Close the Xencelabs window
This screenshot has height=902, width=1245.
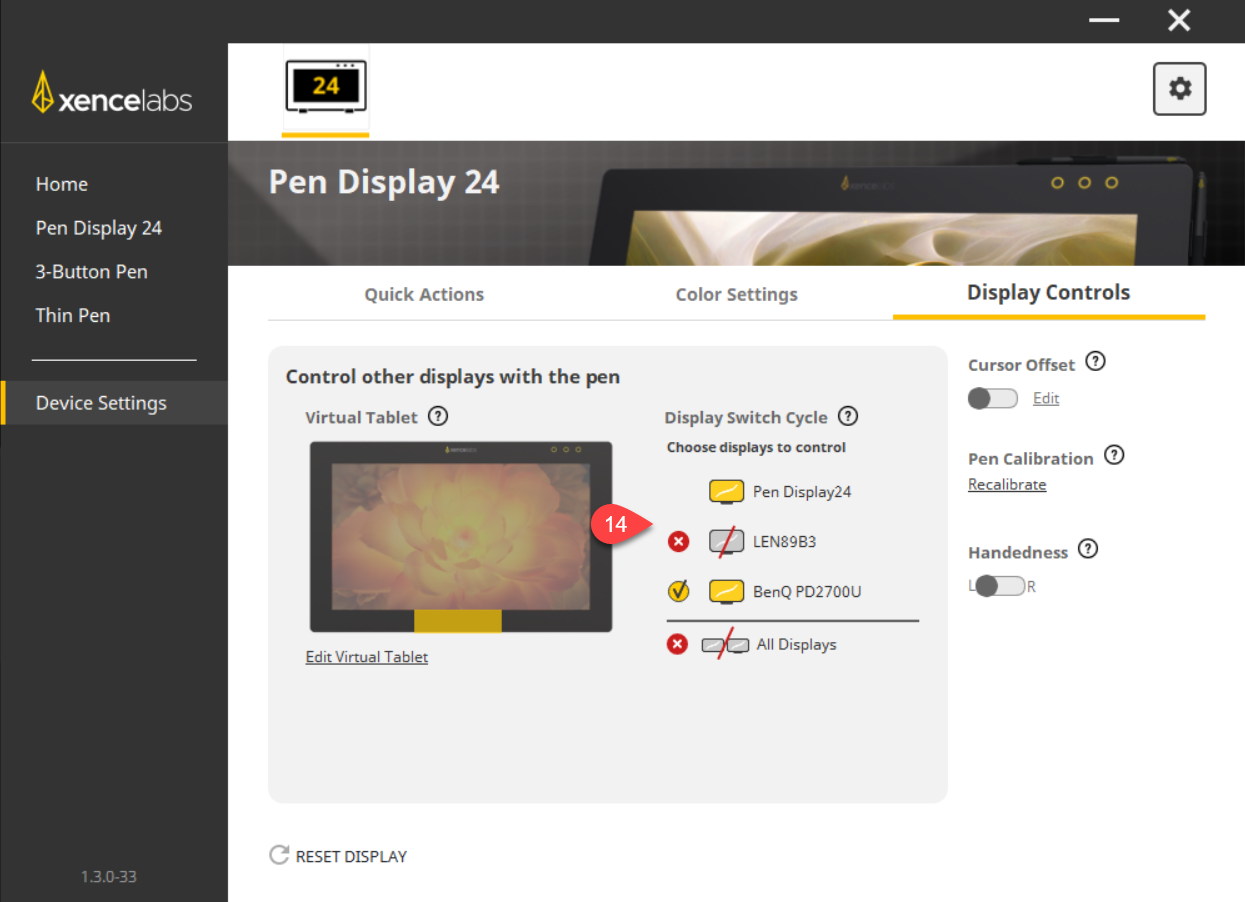[x=1179, y=21]
